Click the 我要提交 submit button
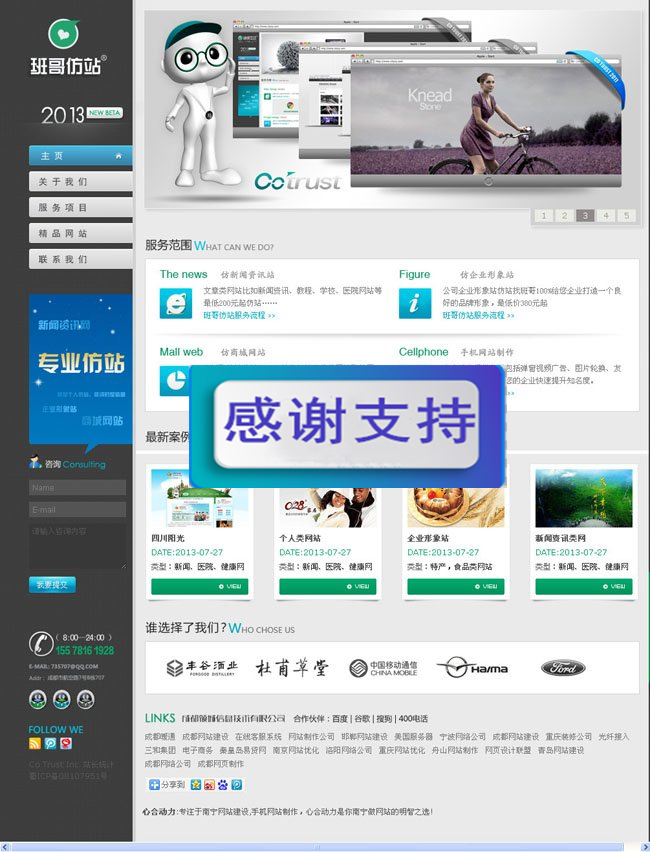Image resolution: width=650 pixels, height=852 pixels. (52, 585)
